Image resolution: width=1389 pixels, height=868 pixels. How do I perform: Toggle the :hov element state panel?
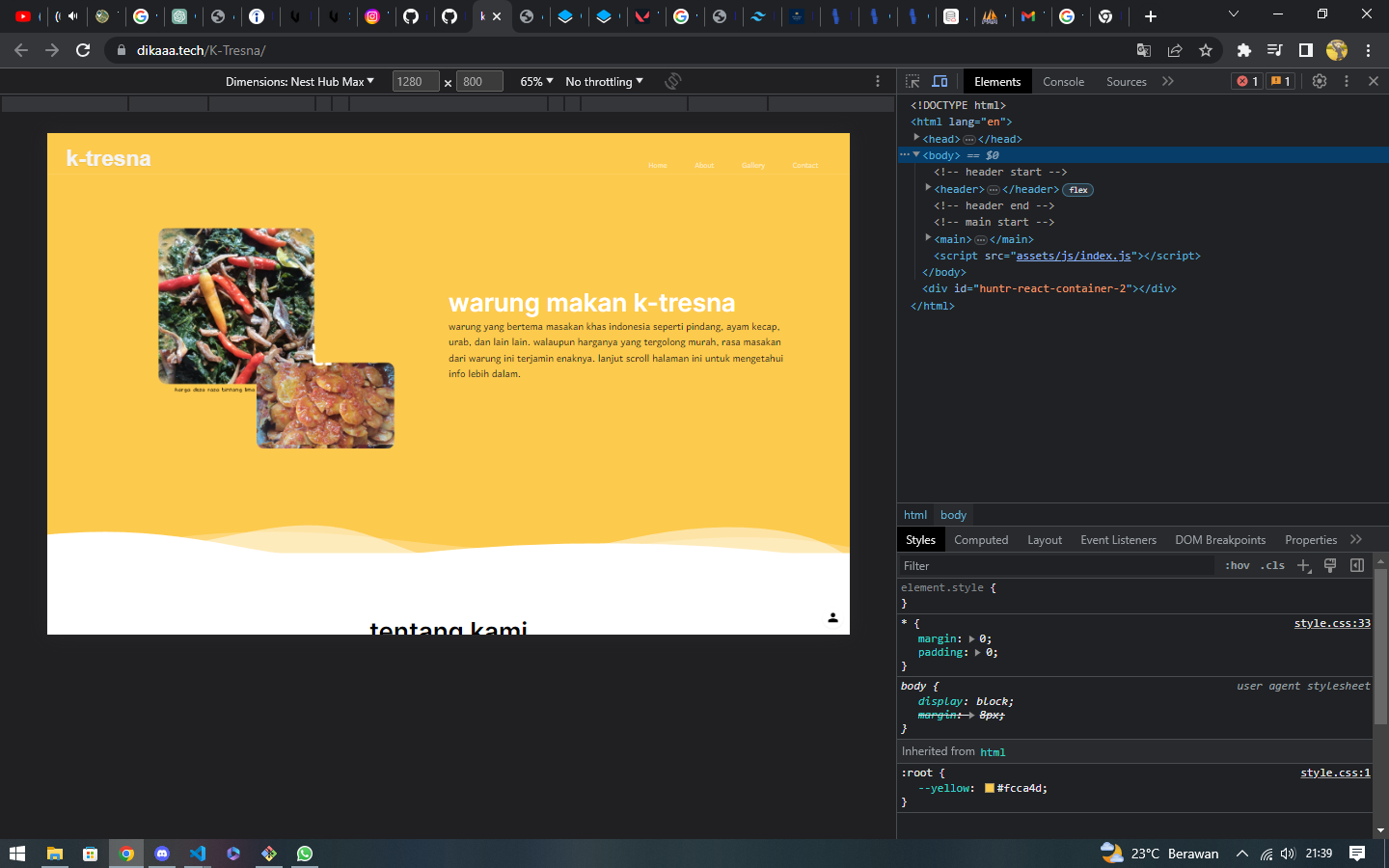coord(1237,566)
